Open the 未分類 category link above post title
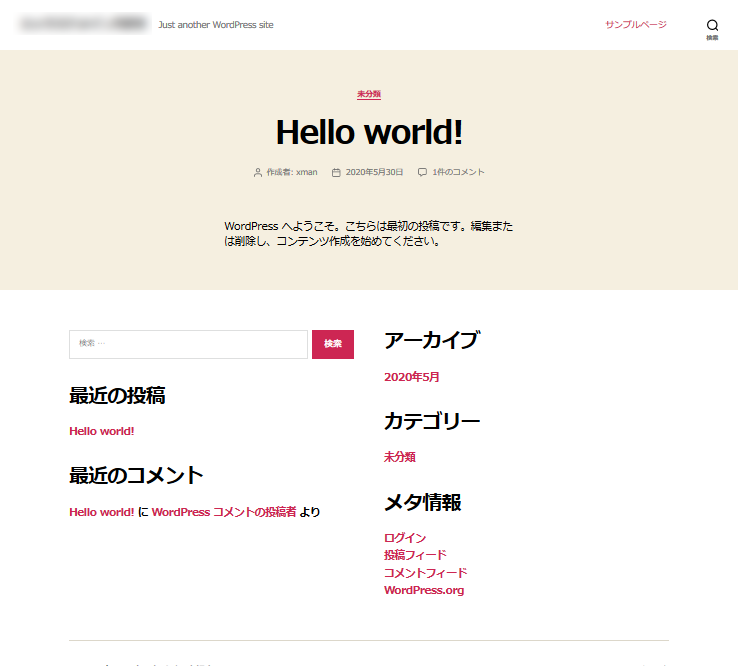 tap(369, 94)
